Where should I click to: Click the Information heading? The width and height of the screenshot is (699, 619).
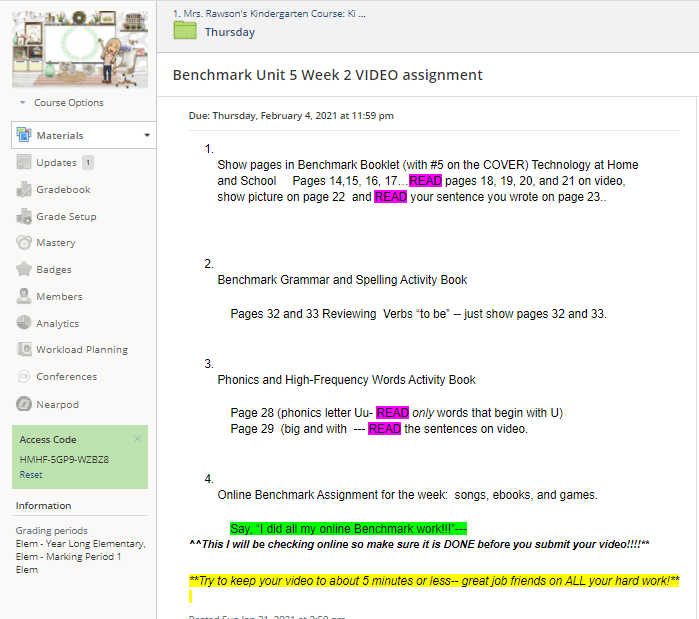(43, 505)
